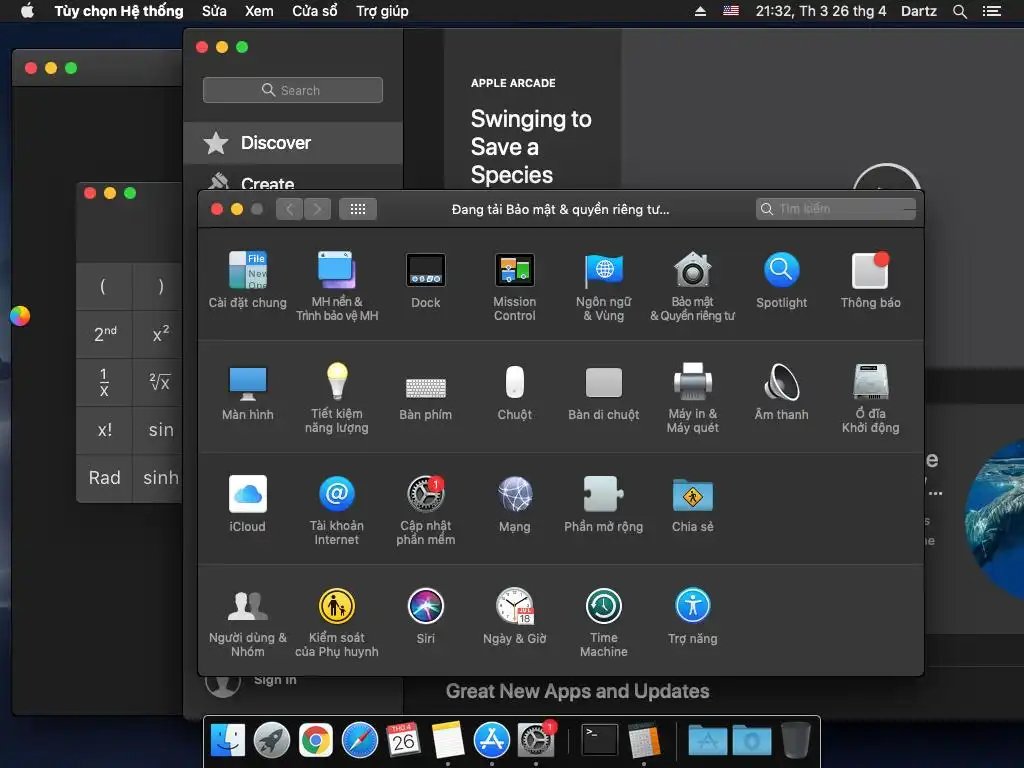Launch Safari from the Dock
The image size is (1024, 768).
point(360,741)
